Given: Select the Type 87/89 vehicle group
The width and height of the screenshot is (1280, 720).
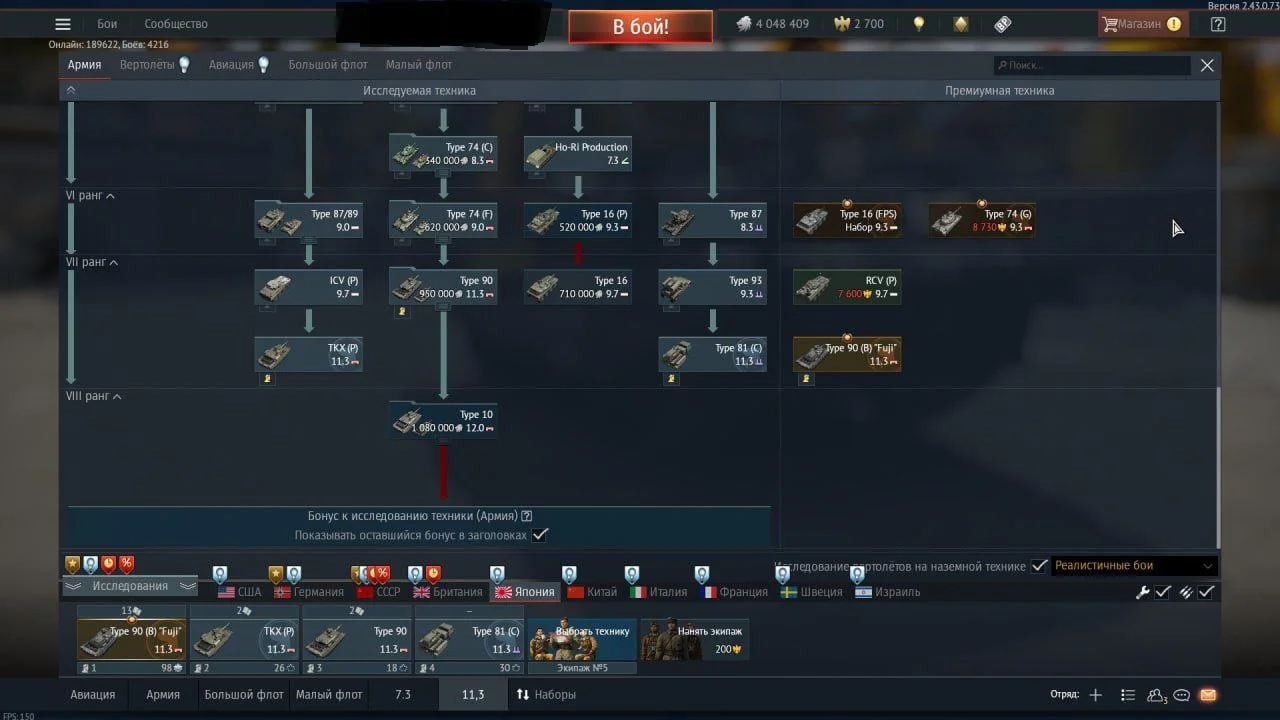Looking at the screenshot, I should [308, 220].
